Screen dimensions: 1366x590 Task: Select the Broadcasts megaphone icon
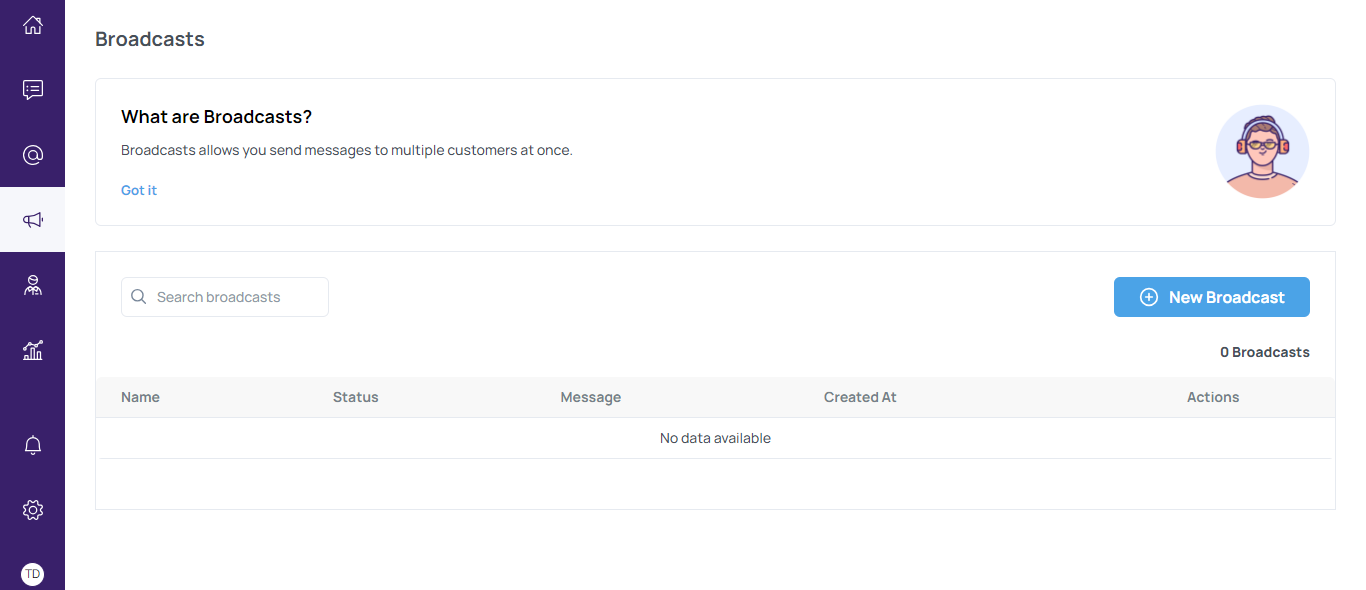[33, 220]
